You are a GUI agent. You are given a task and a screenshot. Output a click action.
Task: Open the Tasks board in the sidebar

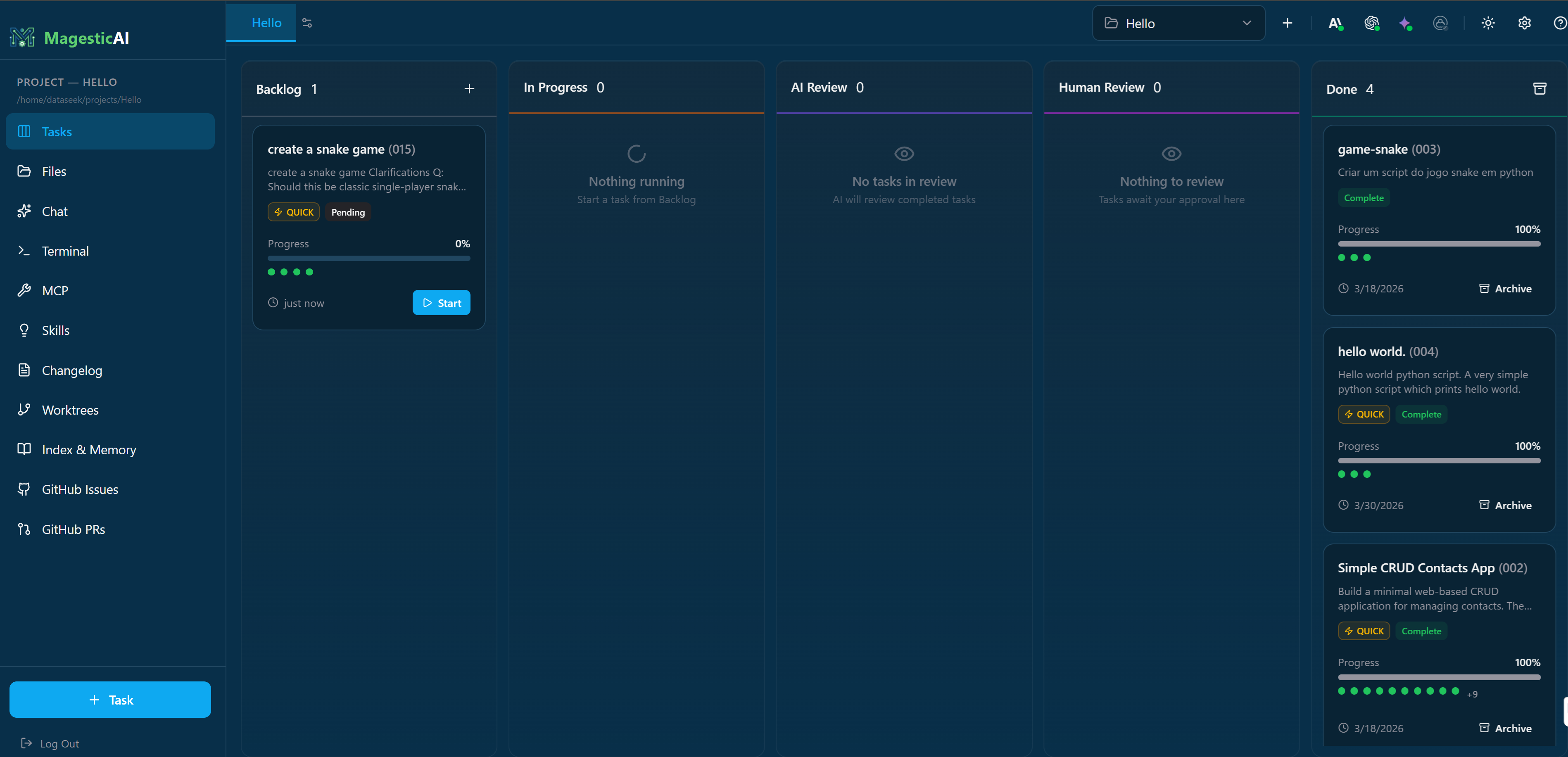click(110, 131)
